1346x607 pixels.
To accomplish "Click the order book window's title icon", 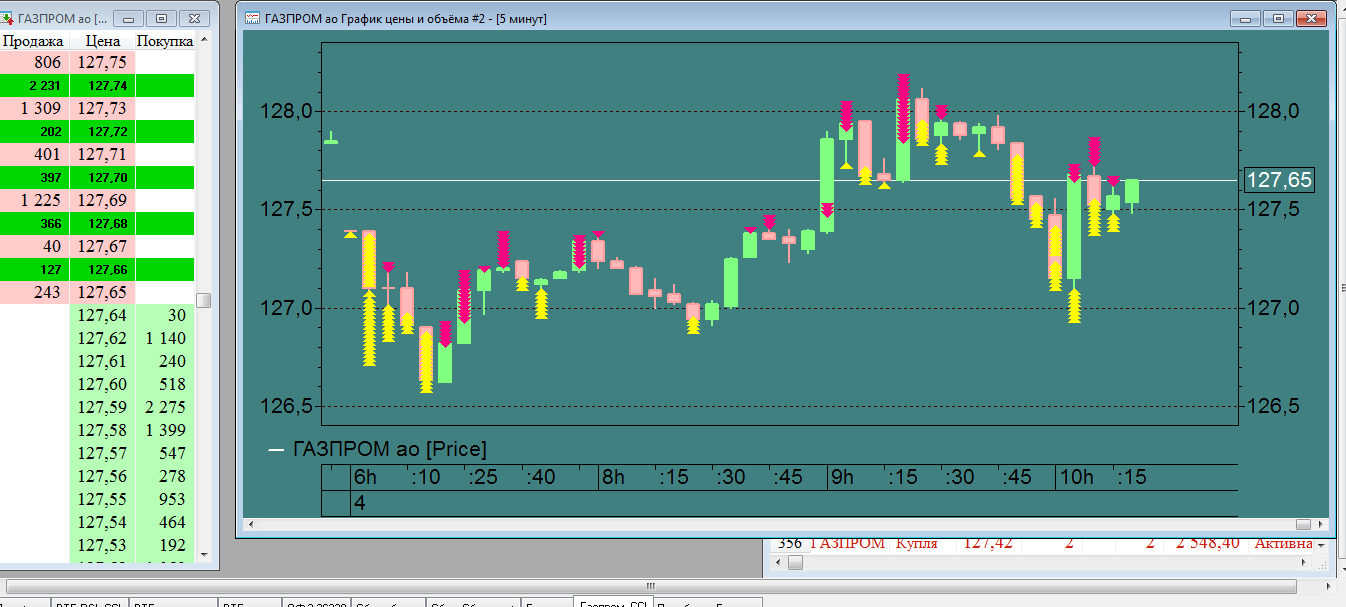I will tap(9, 18).
